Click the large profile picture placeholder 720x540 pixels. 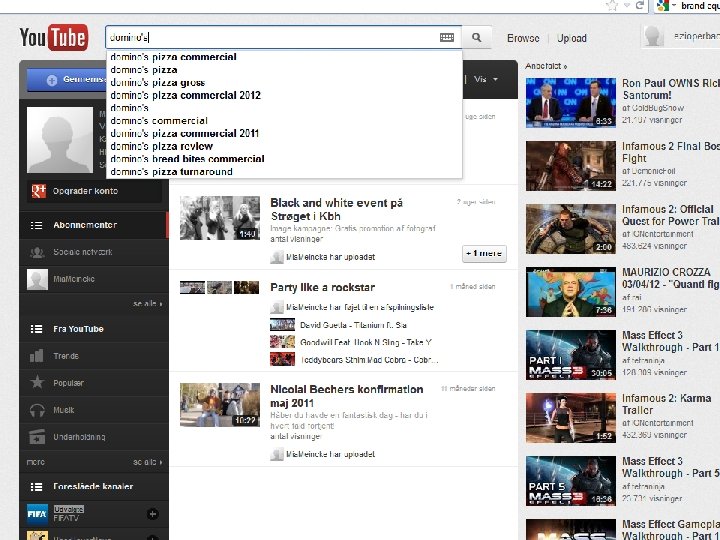pos(60,140)
